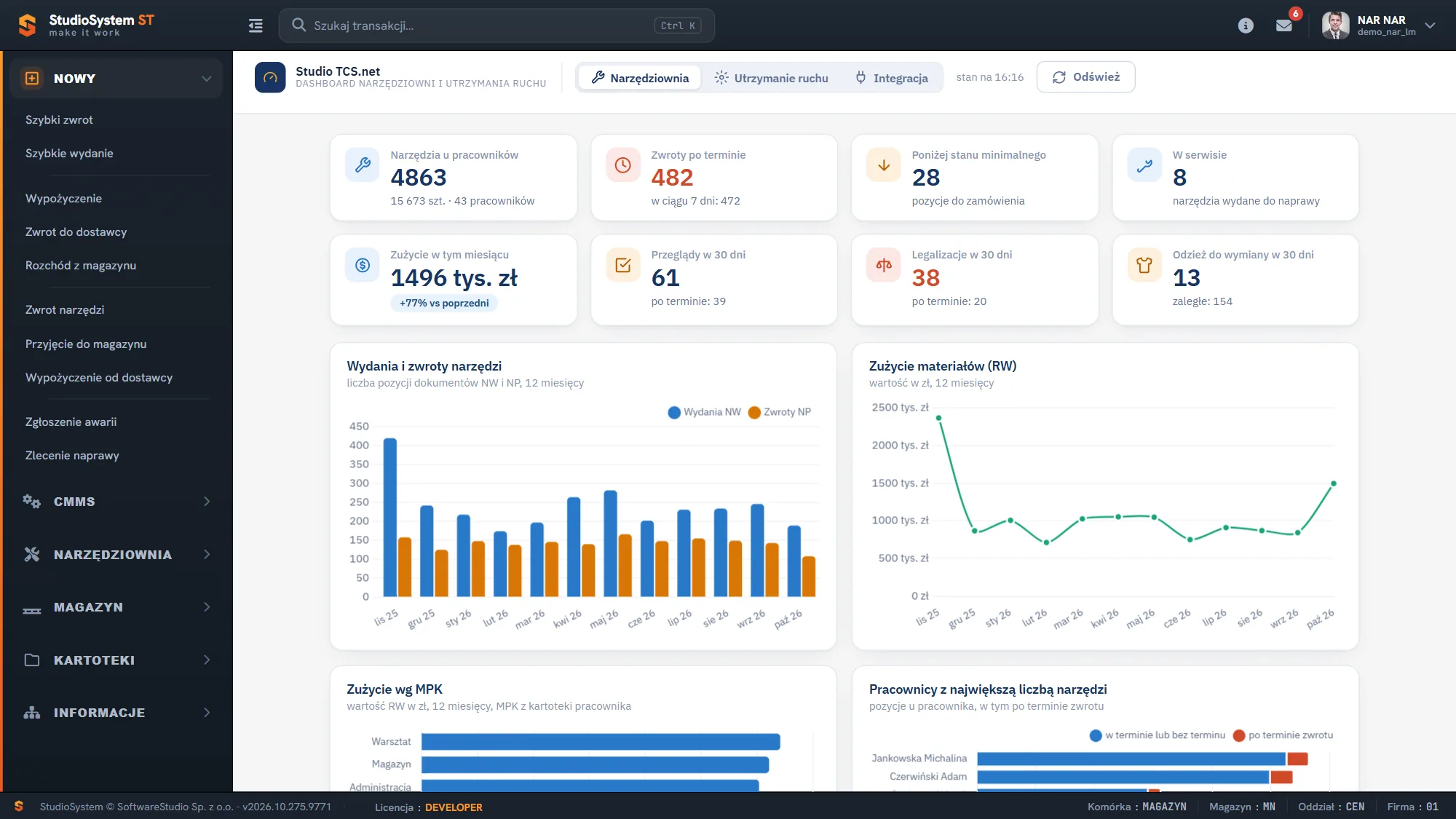
Task: Open Zwrot narzędzi link
Action: 65,309
